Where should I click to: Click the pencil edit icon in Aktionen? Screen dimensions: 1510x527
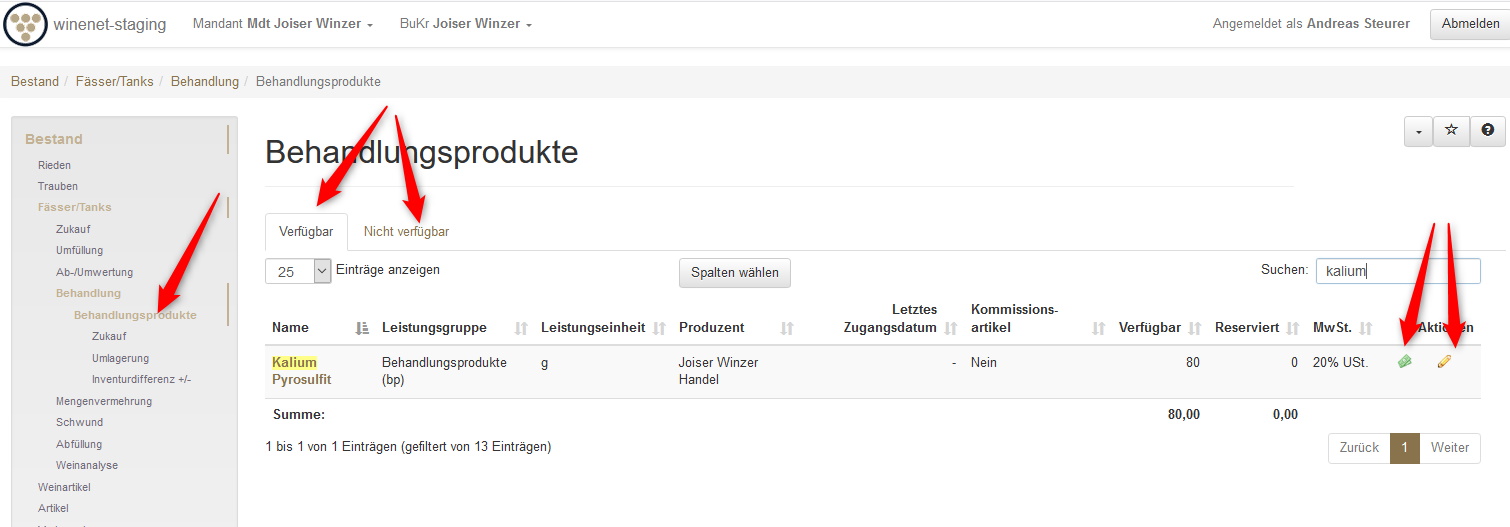point(1444,362)
